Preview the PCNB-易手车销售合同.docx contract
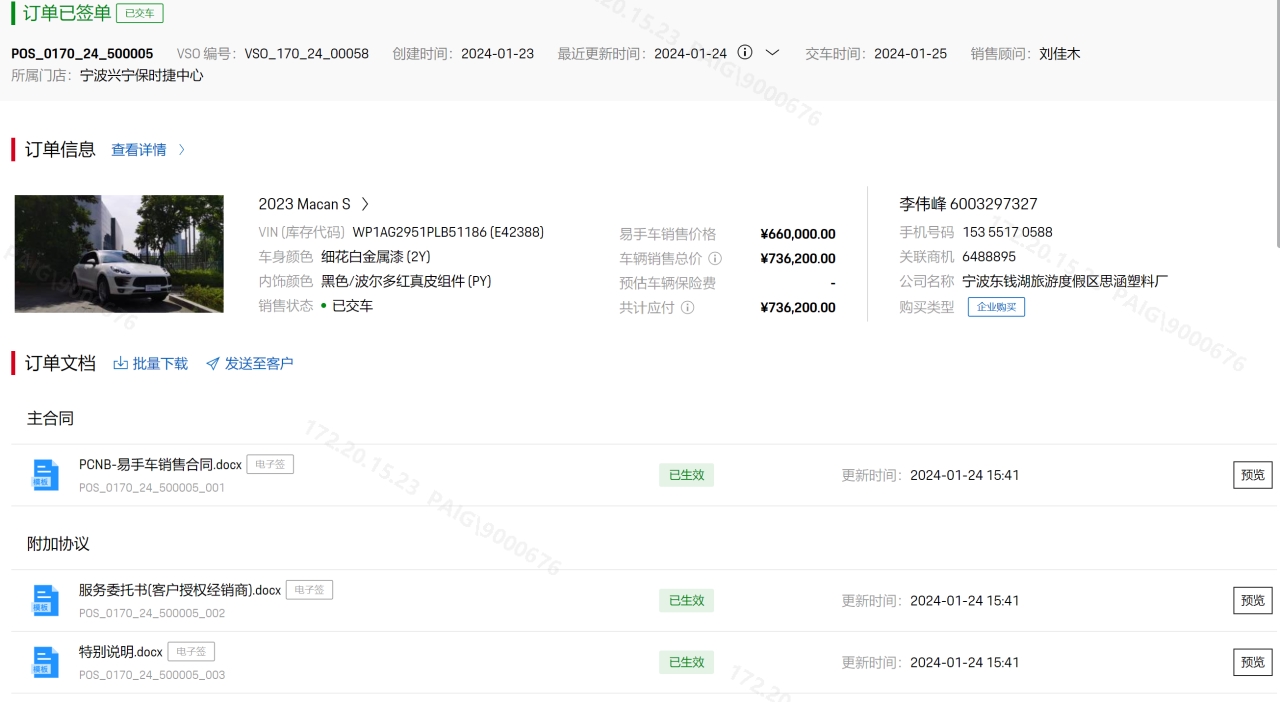This screenshot has width=1280, height=702. tap(1253, 475)
